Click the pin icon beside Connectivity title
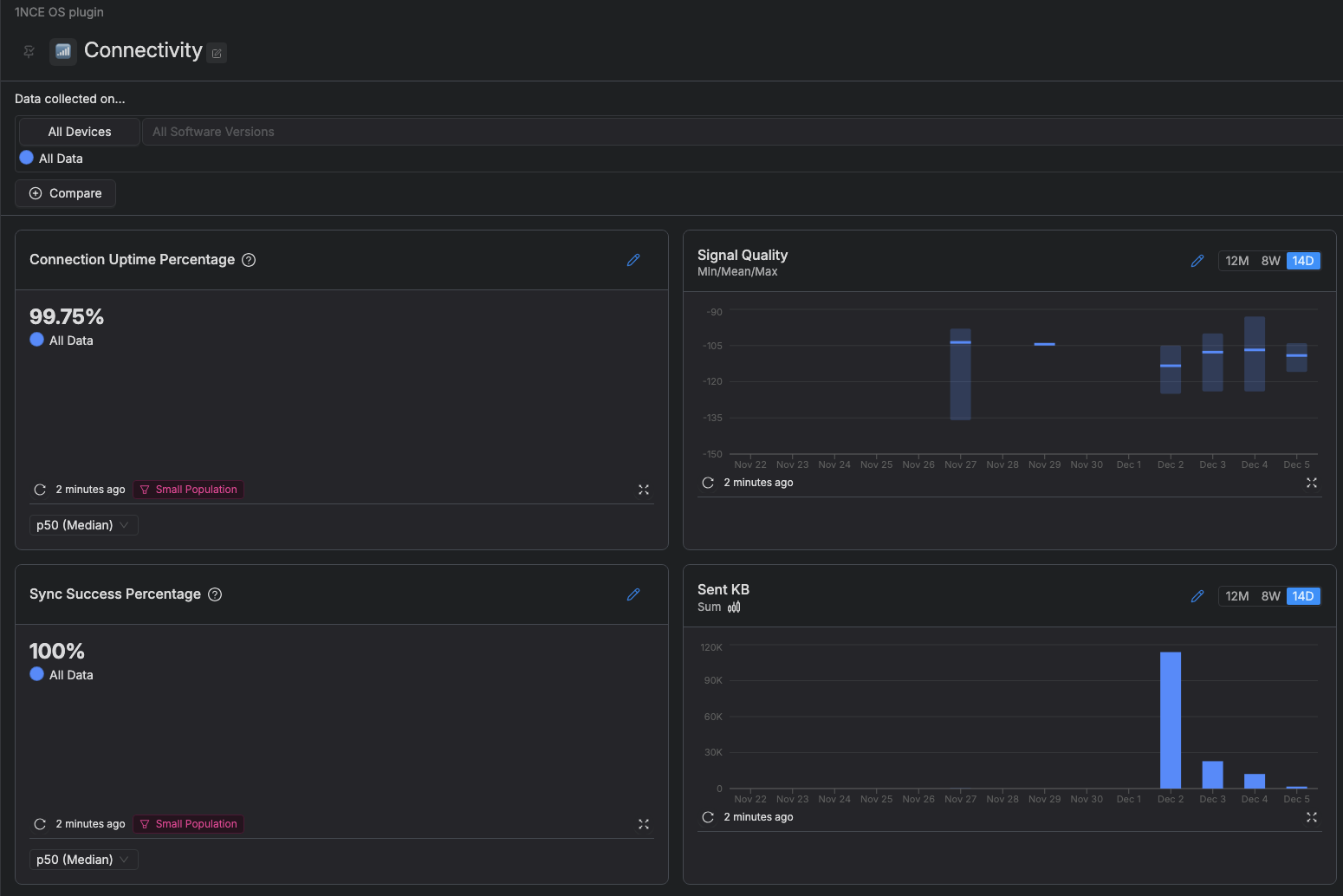The height and width of the screenshot is (896, 1343). 29,51
